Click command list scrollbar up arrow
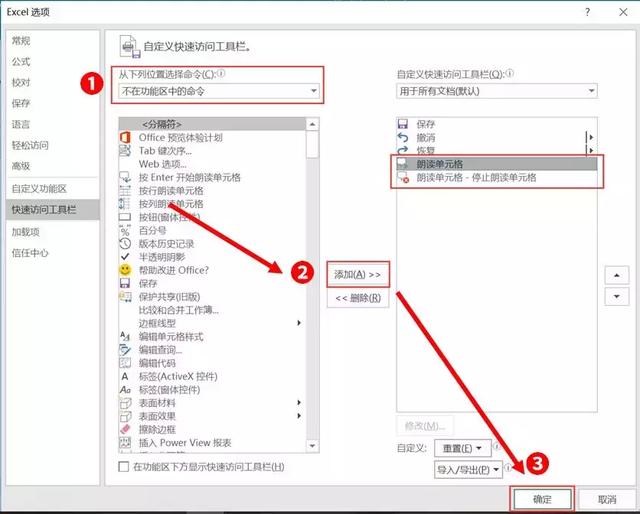640x514 pixels. (x=312, y=124)
